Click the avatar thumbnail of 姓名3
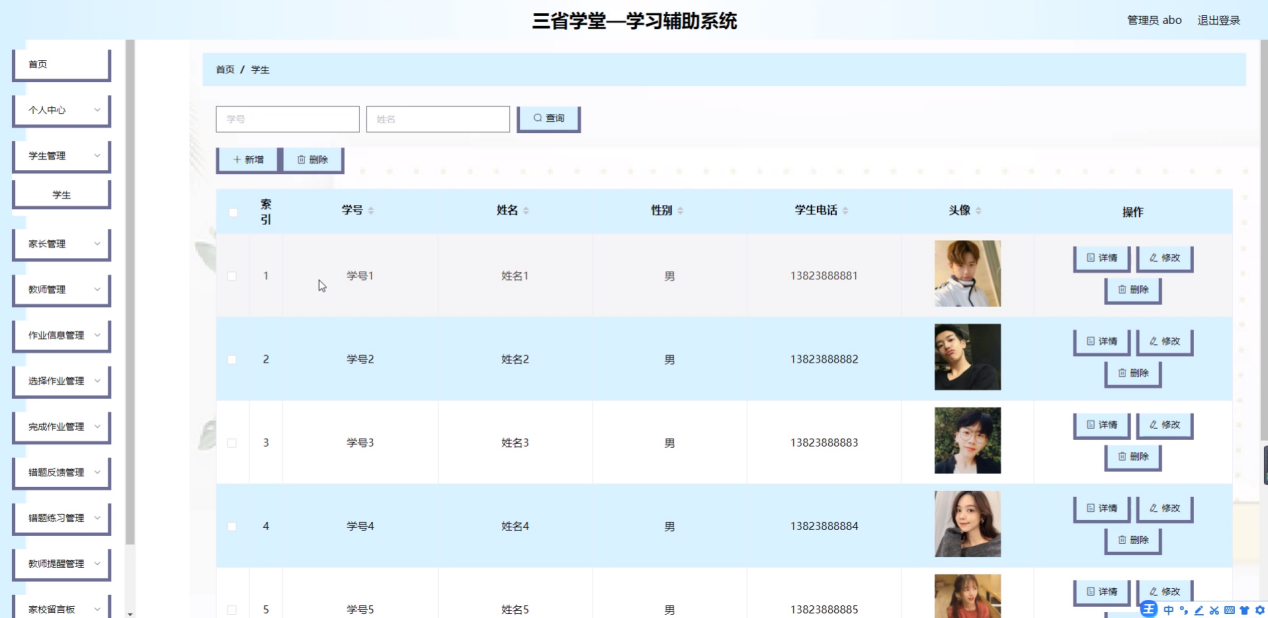1268x618 pixels. (x=968, y=440)
